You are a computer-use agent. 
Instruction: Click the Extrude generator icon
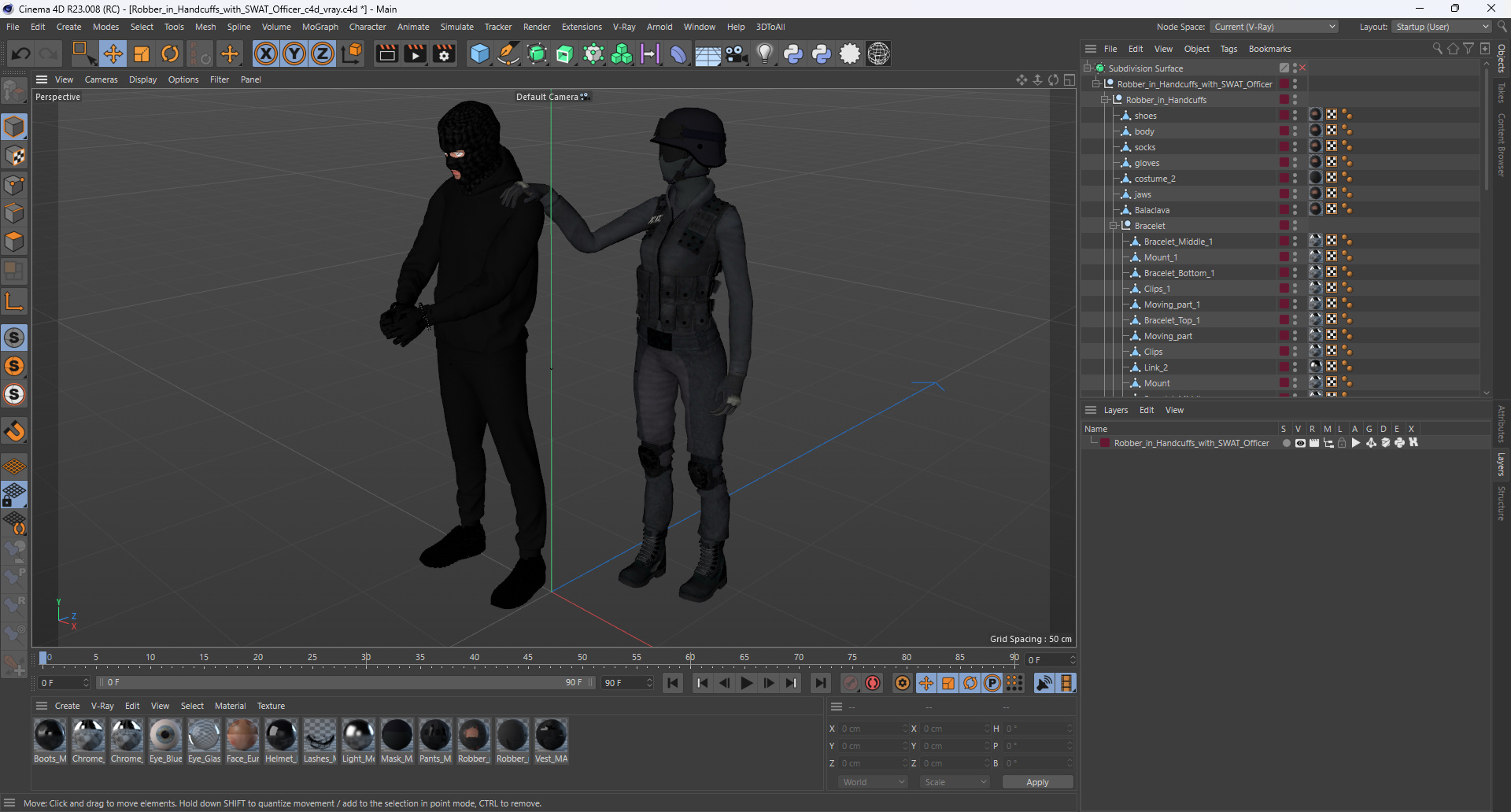click(x=565, y=54)
